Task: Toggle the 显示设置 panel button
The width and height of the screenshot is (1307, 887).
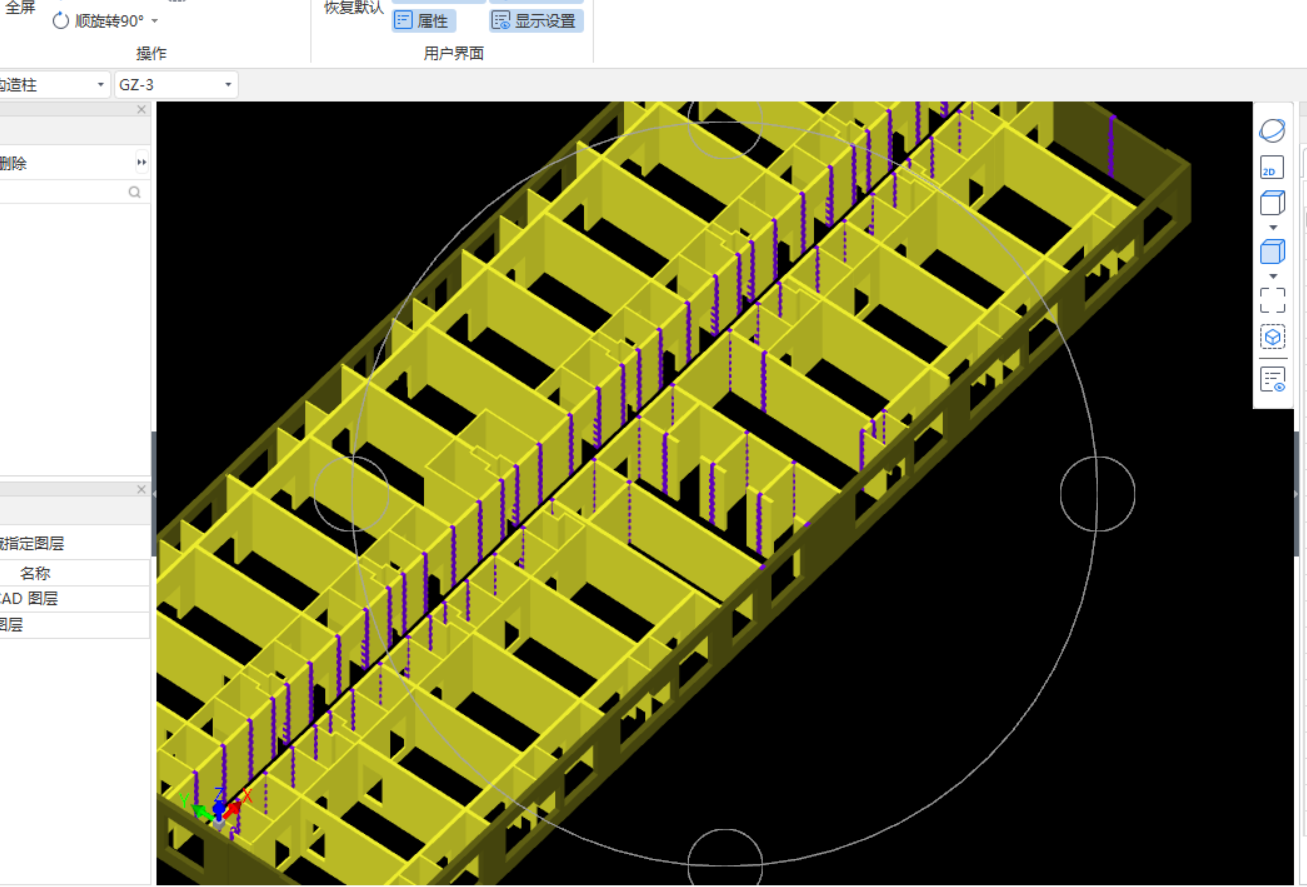Action: pyautogui.click(x=536, y=20)
